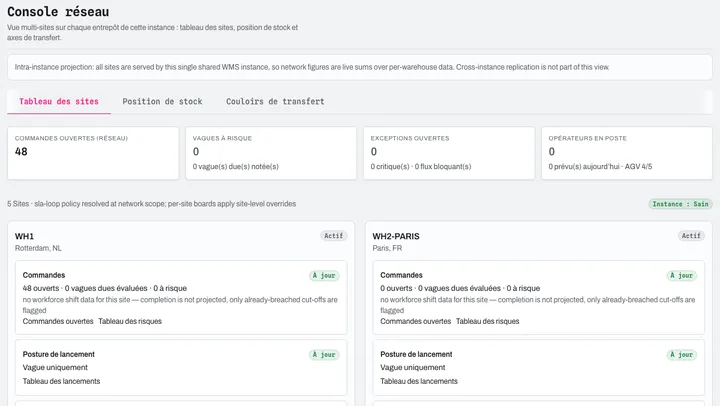This screenshot has width=720, height=406.
Task: Click the Paris, FR location text
Action: [x=387, y=248]
